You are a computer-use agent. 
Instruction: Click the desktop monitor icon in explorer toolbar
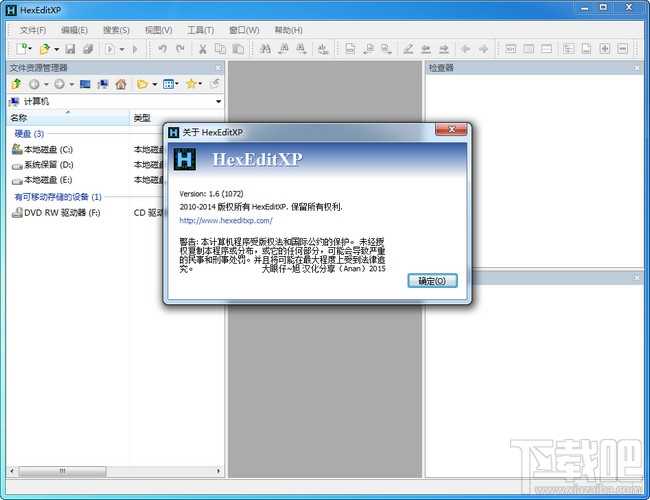pyautogui.click(x=85, y=84)
